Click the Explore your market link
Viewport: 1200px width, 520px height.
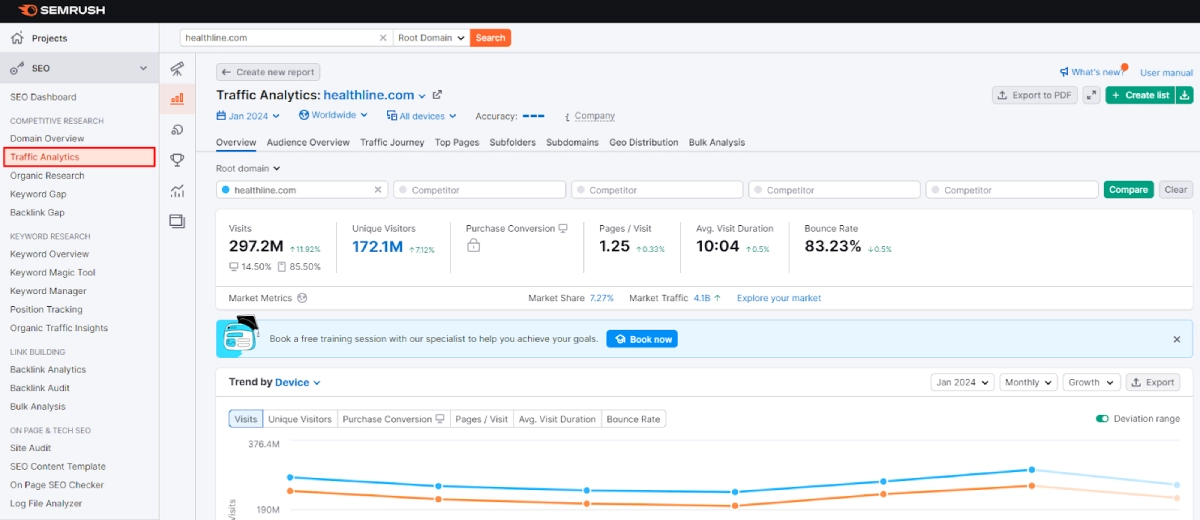779,298
